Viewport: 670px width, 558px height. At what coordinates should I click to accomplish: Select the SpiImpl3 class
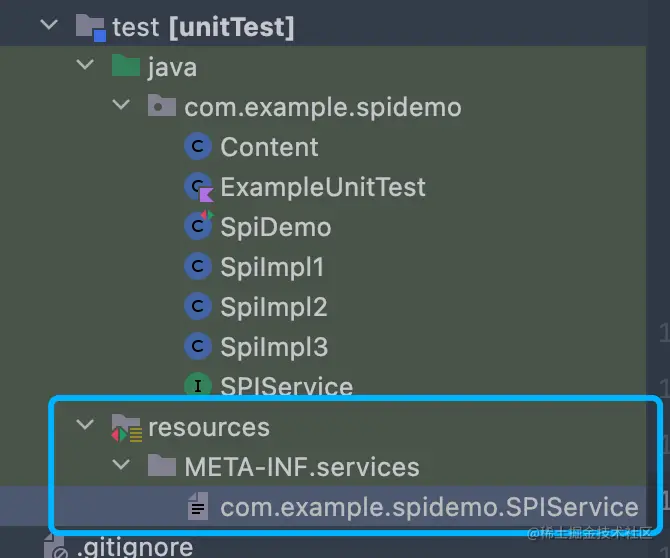[274, 347]
